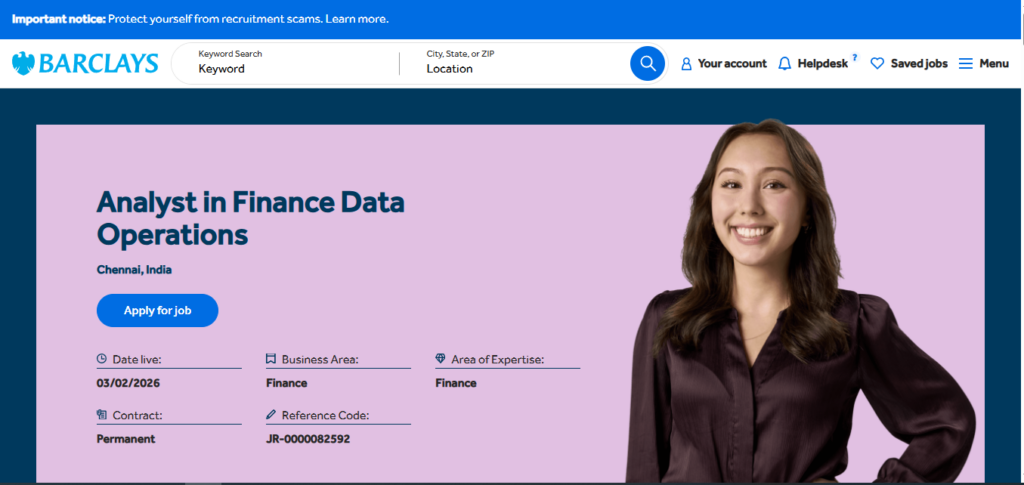Click the bookmark icon beside Business Area
Screen dimensions: 1024x485
point(271,359)
